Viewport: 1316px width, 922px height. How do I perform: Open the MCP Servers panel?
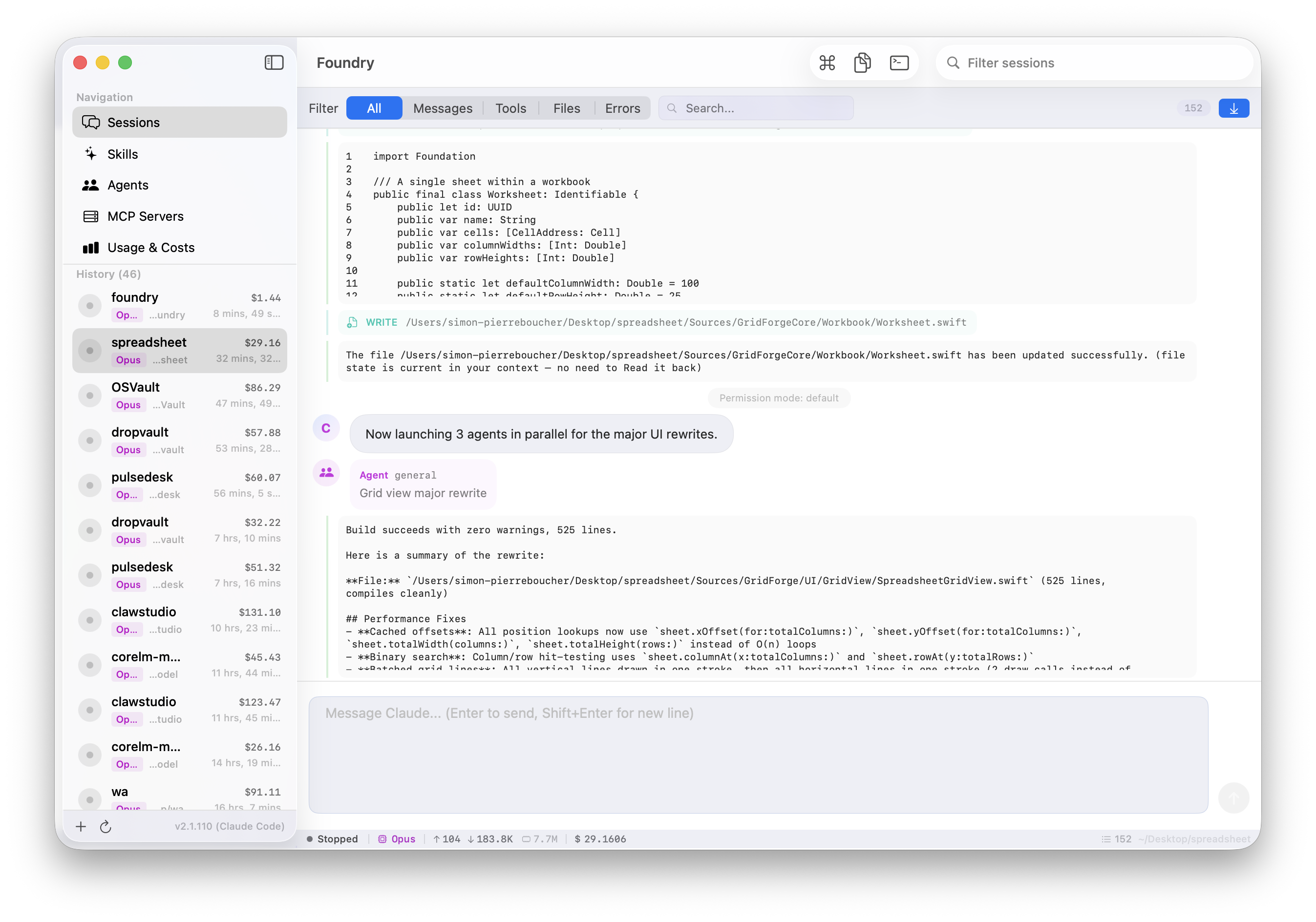(x=145, y=216)
